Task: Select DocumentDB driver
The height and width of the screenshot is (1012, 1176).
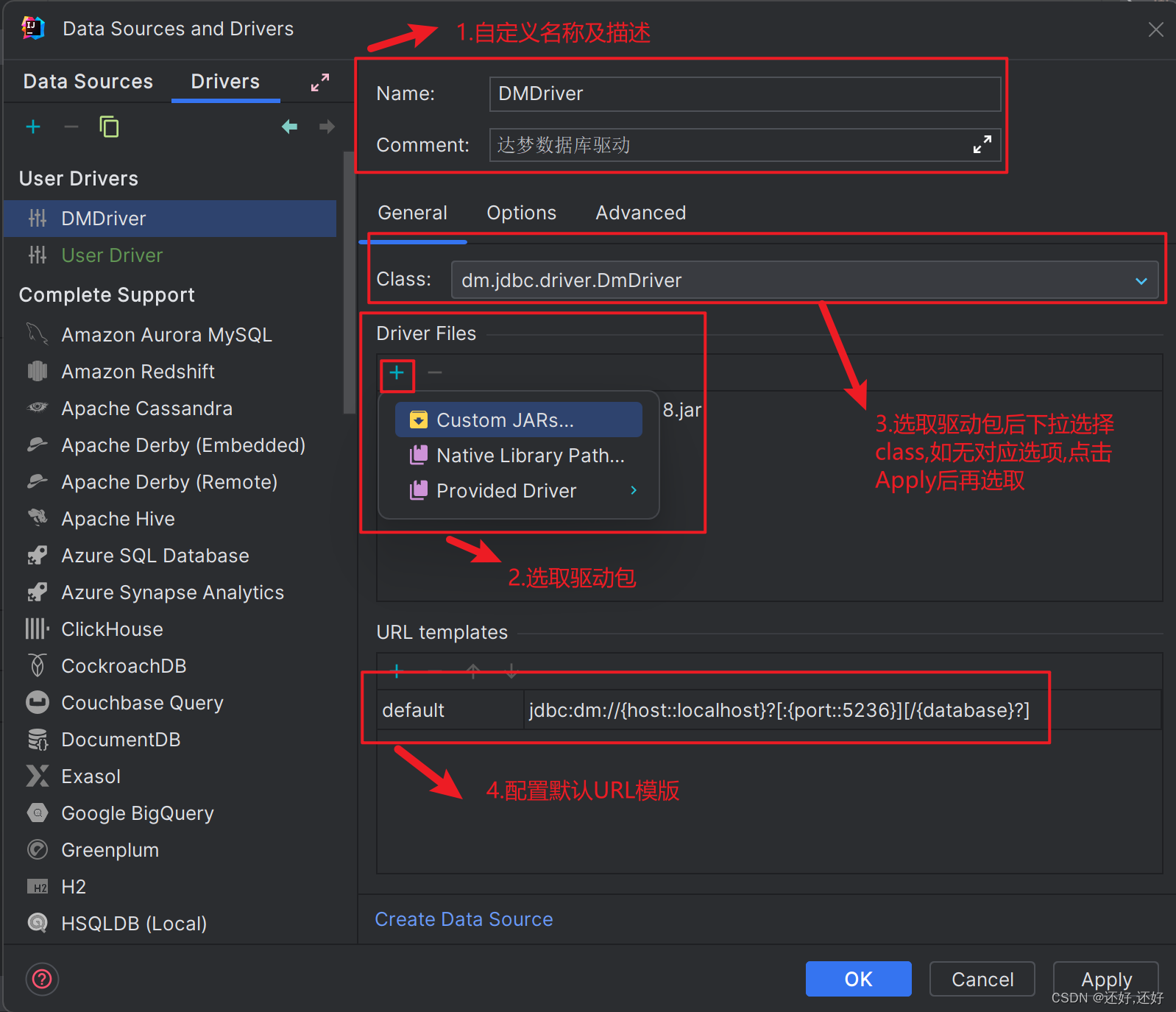Action: 171,740
